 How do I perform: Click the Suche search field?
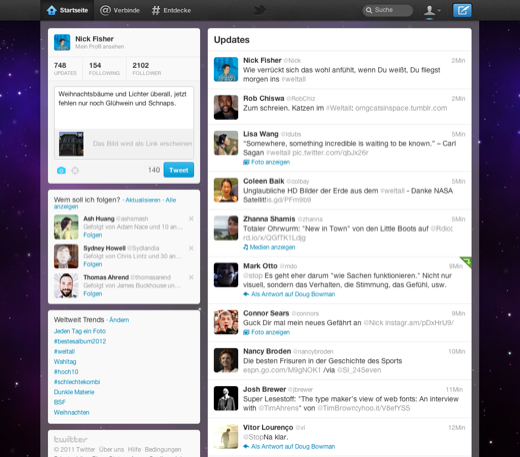(388, 10)
